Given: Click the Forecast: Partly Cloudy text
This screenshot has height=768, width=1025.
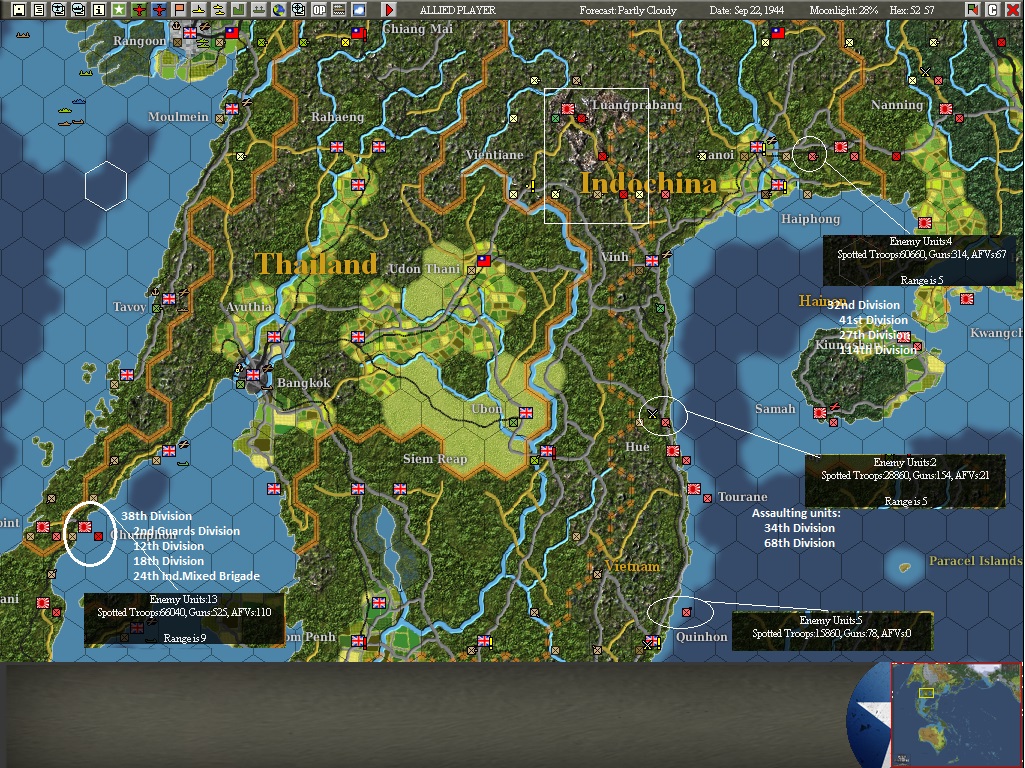Looking at the screenshot, I should point(628,10).
